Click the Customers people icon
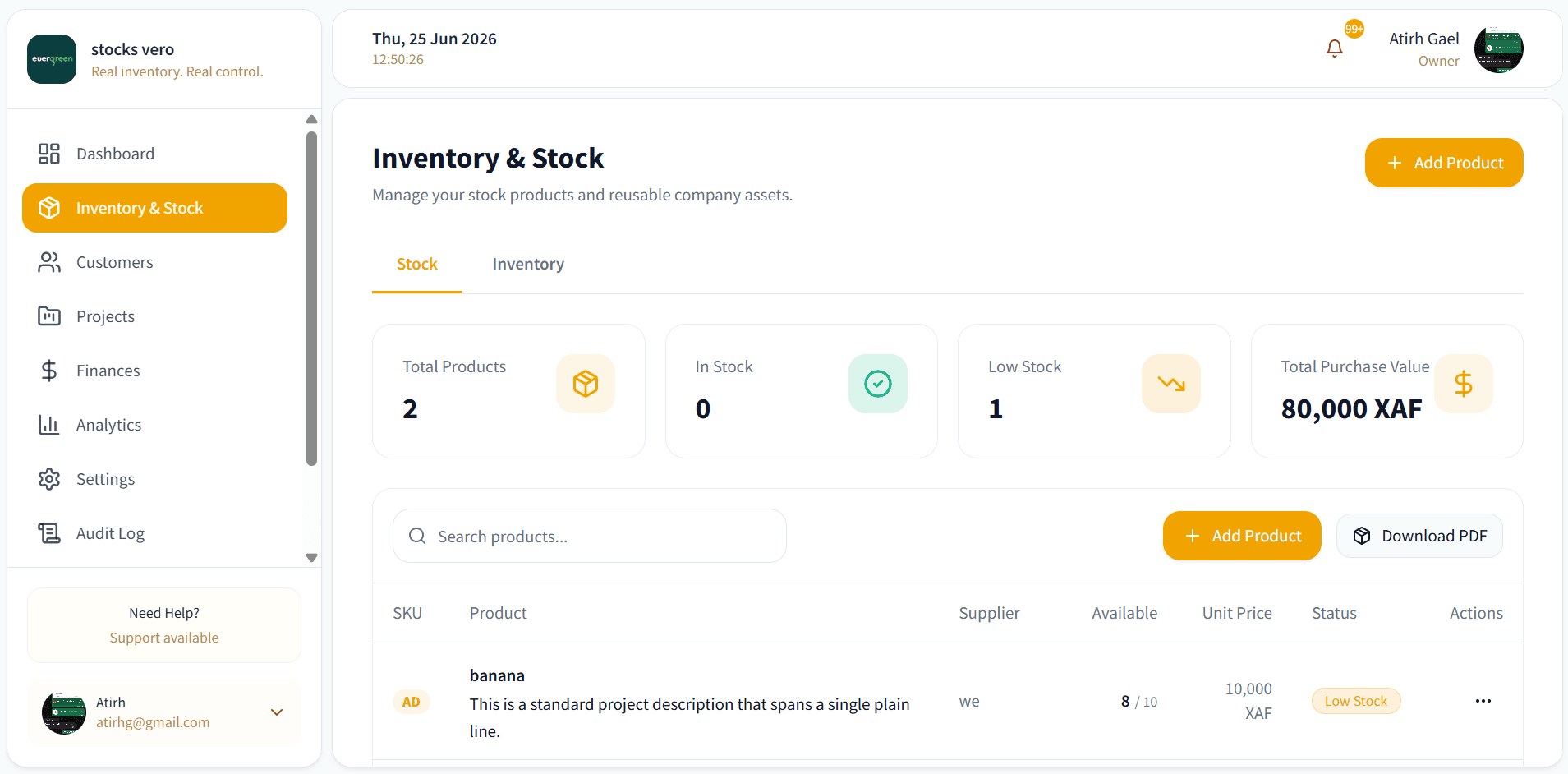Image resolution: width=1568 pixels, height=774 pixels. [x=49, y=262]
